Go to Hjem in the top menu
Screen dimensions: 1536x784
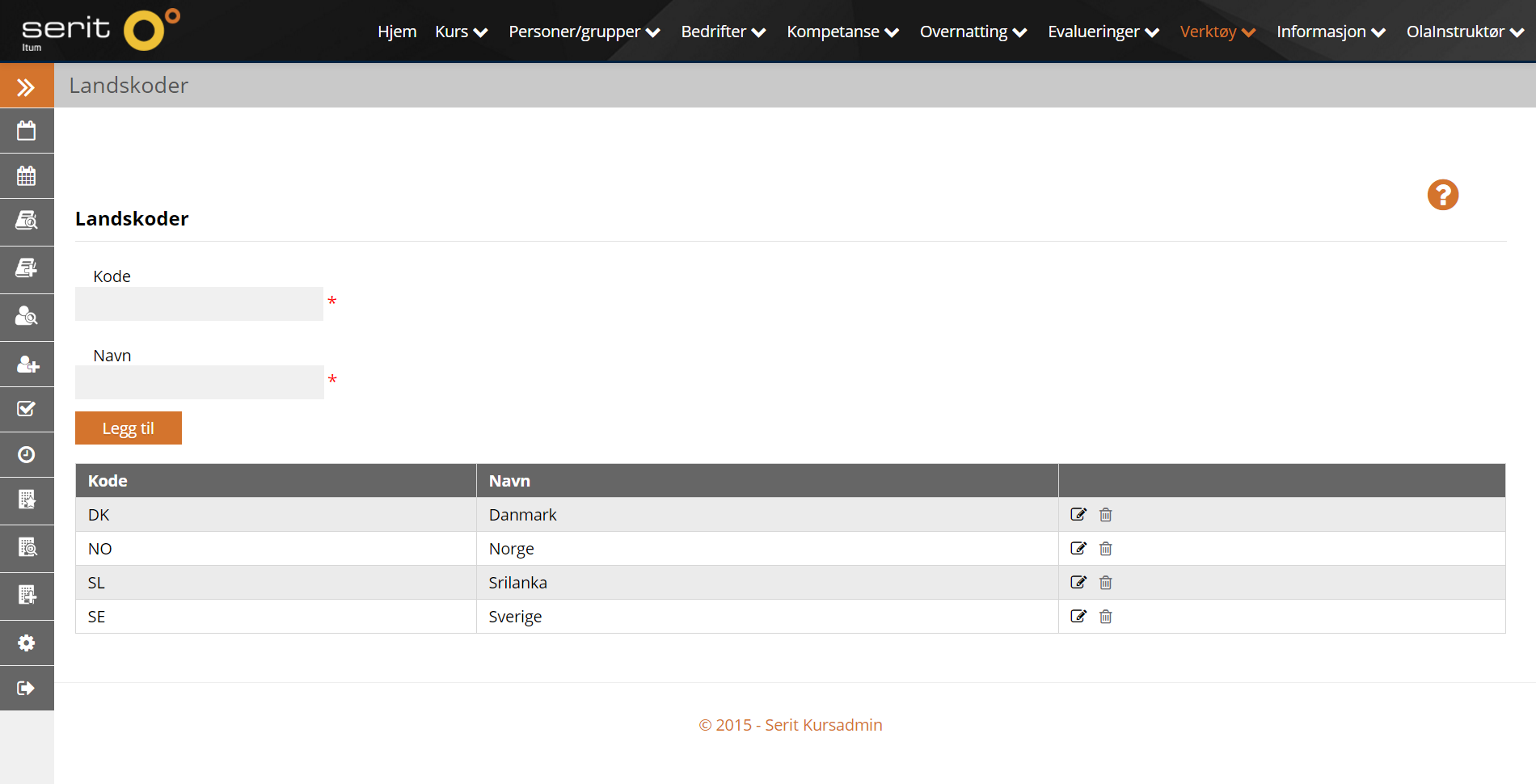point(397,32)
